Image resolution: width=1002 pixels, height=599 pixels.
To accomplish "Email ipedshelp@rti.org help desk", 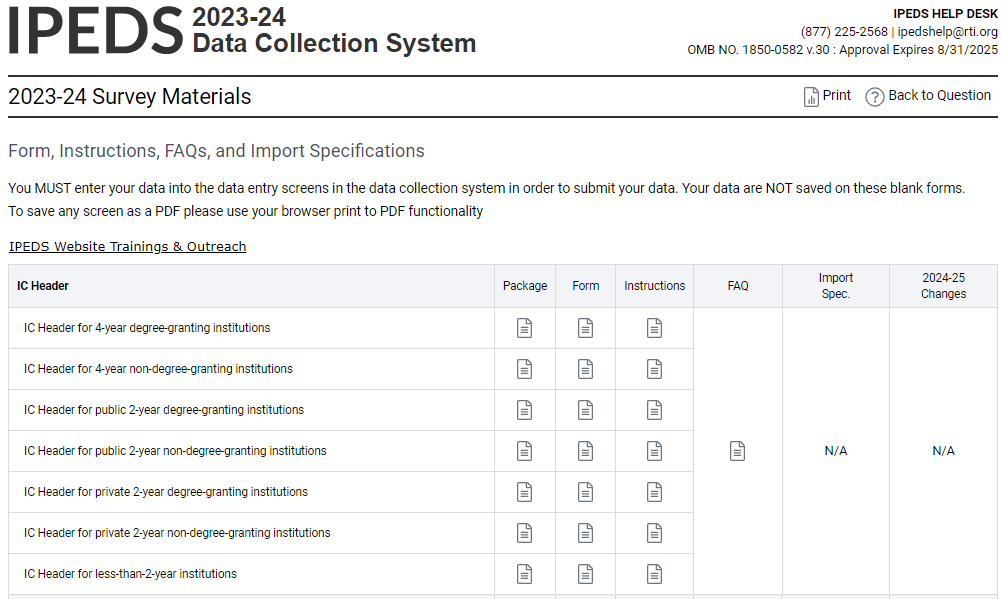I will (947, 32).
